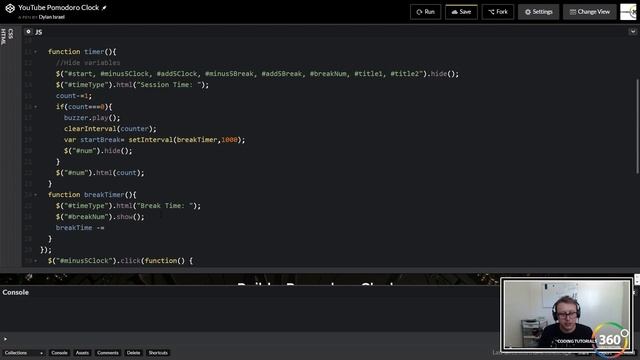Viewport: 640px width, 360px height.
Task: Open Change View menu
Action: [x=589, y=12]
